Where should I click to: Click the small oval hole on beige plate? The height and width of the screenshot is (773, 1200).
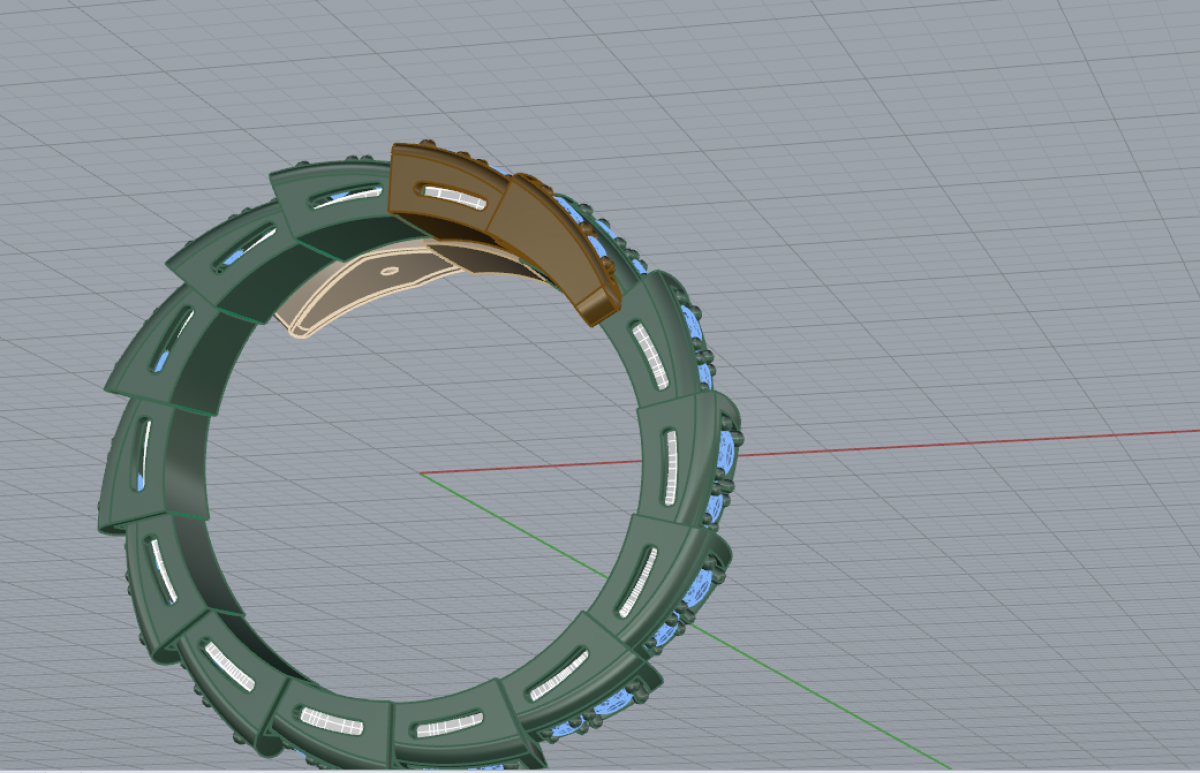(x=386, y=269)
